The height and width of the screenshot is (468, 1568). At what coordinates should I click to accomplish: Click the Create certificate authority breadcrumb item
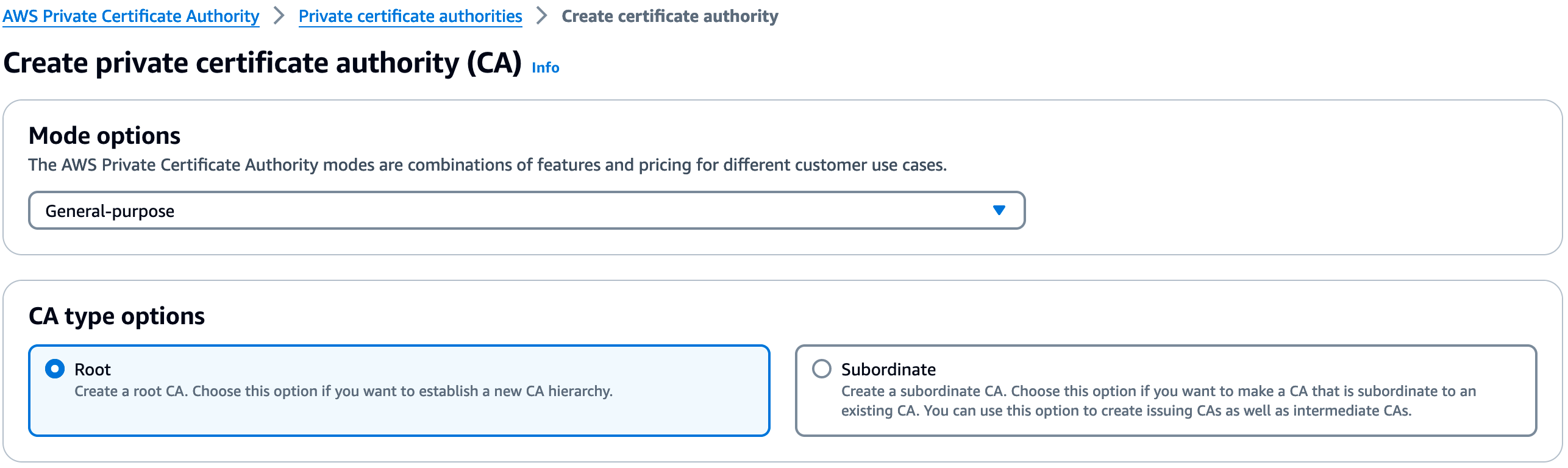(669, 16)
